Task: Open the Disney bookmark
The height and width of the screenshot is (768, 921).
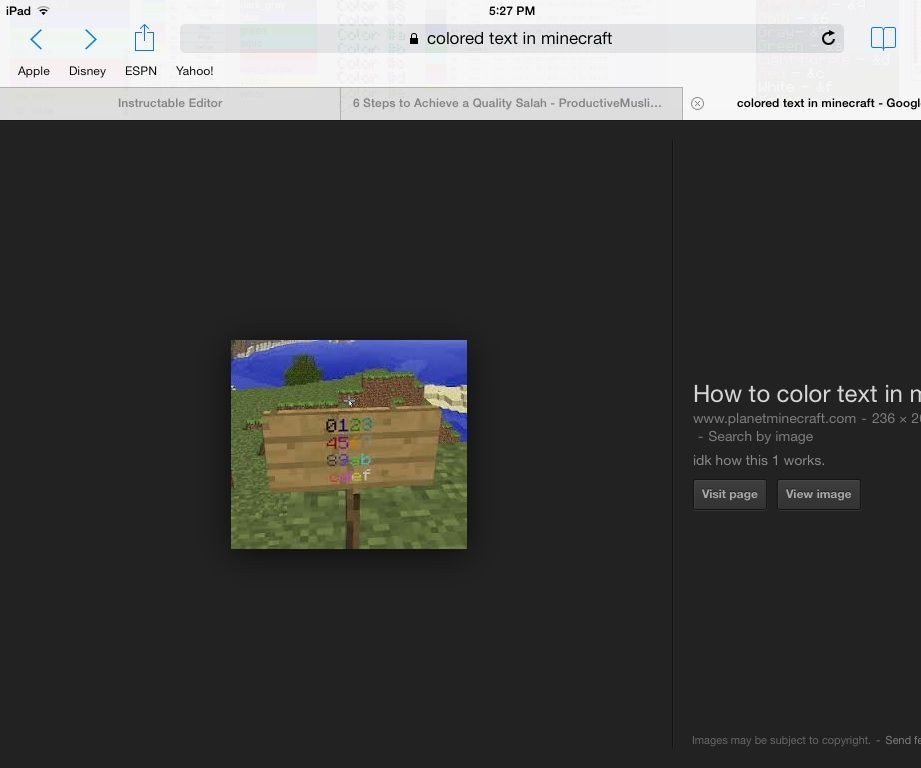Action: tap(88, 71)
